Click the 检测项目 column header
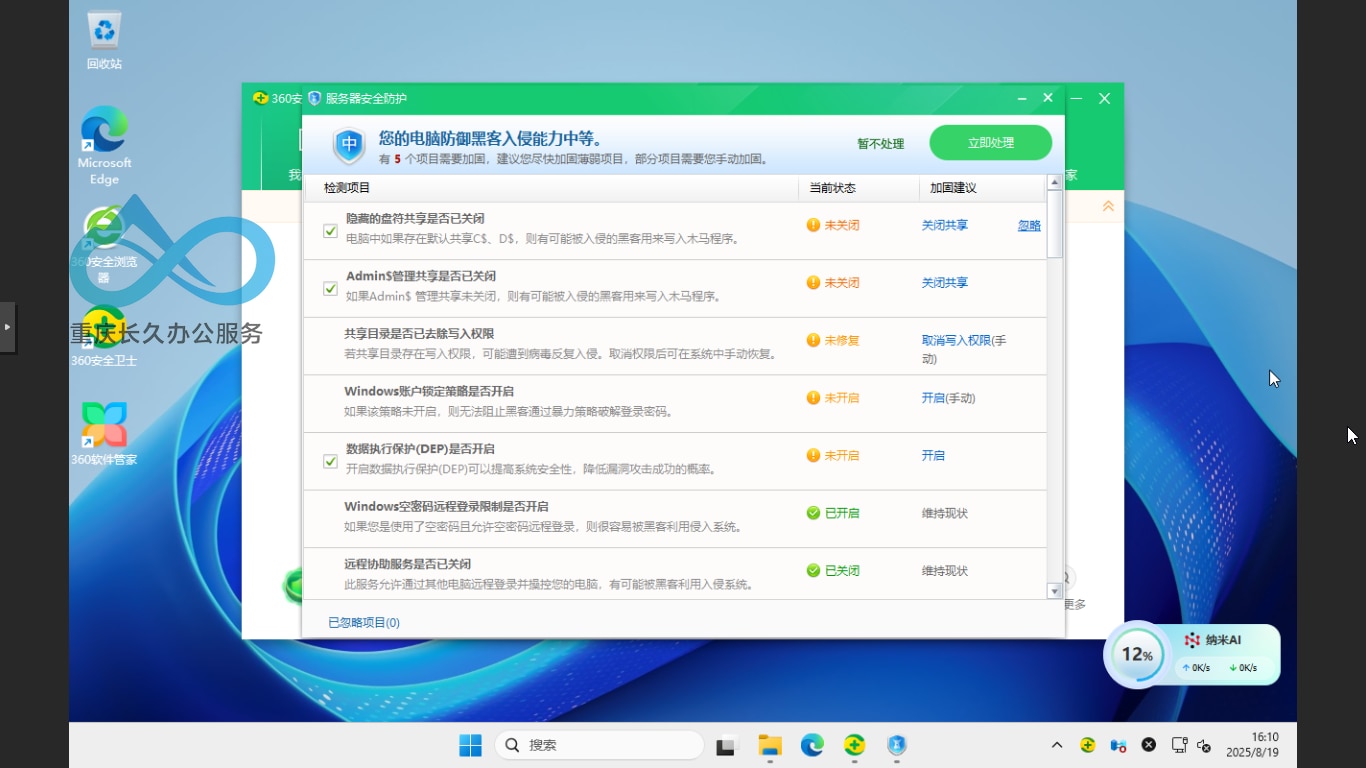 coord(347,188)
